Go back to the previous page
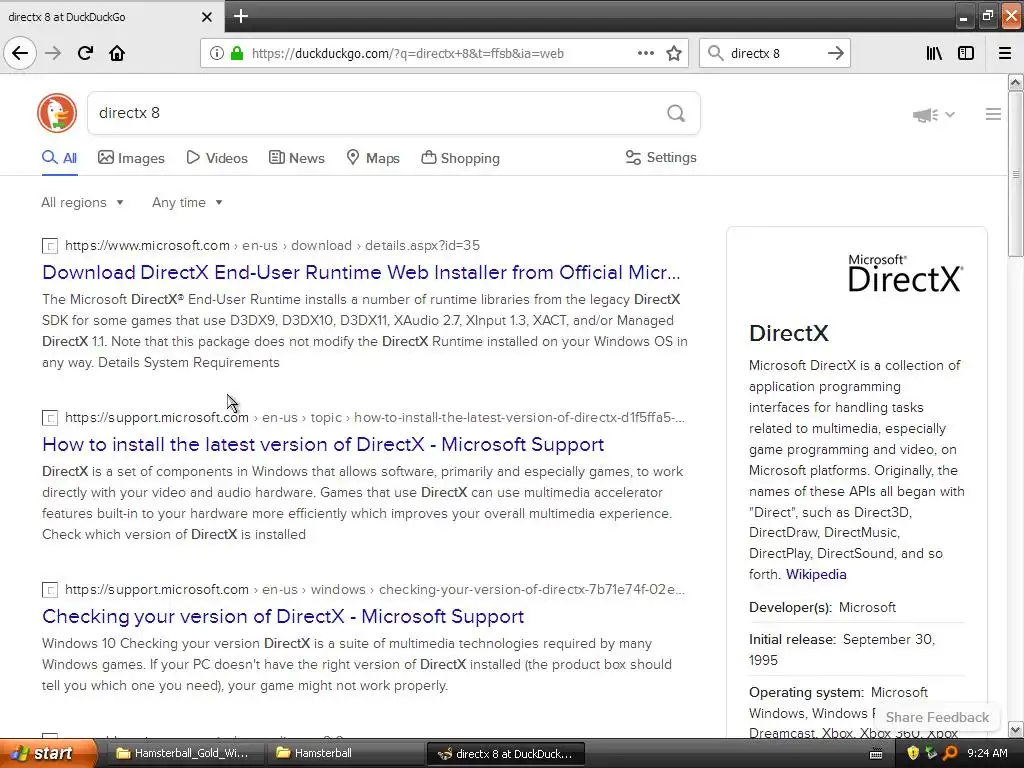Image resolution: width=1024 pixels, height=768 pixels. tap(20, 53)
